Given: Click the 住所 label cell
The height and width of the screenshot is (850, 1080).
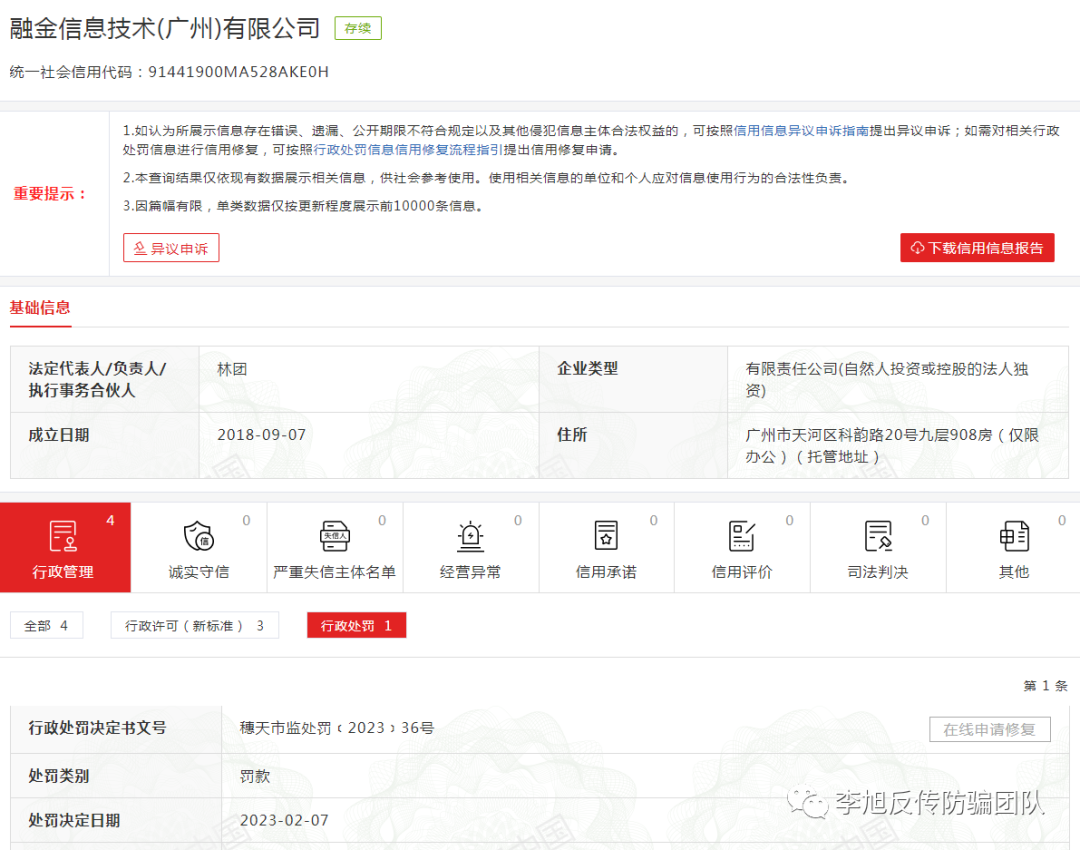Looking at the screenshot, I should pos(633,446).
